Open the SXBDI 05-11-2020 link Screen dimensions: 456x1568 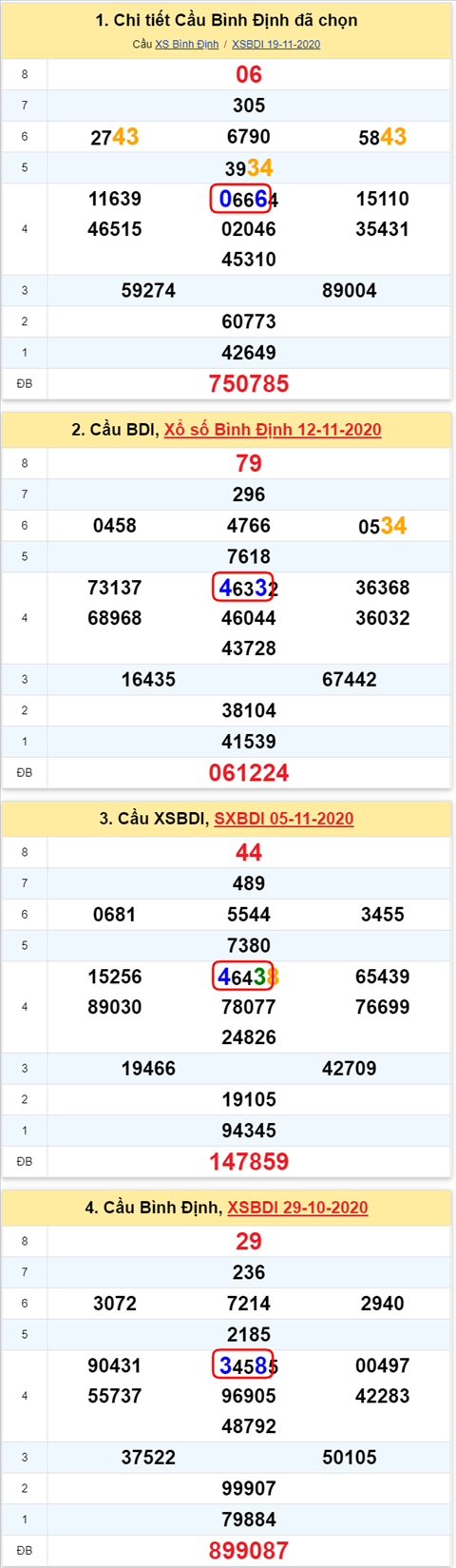tap(284, 819)
